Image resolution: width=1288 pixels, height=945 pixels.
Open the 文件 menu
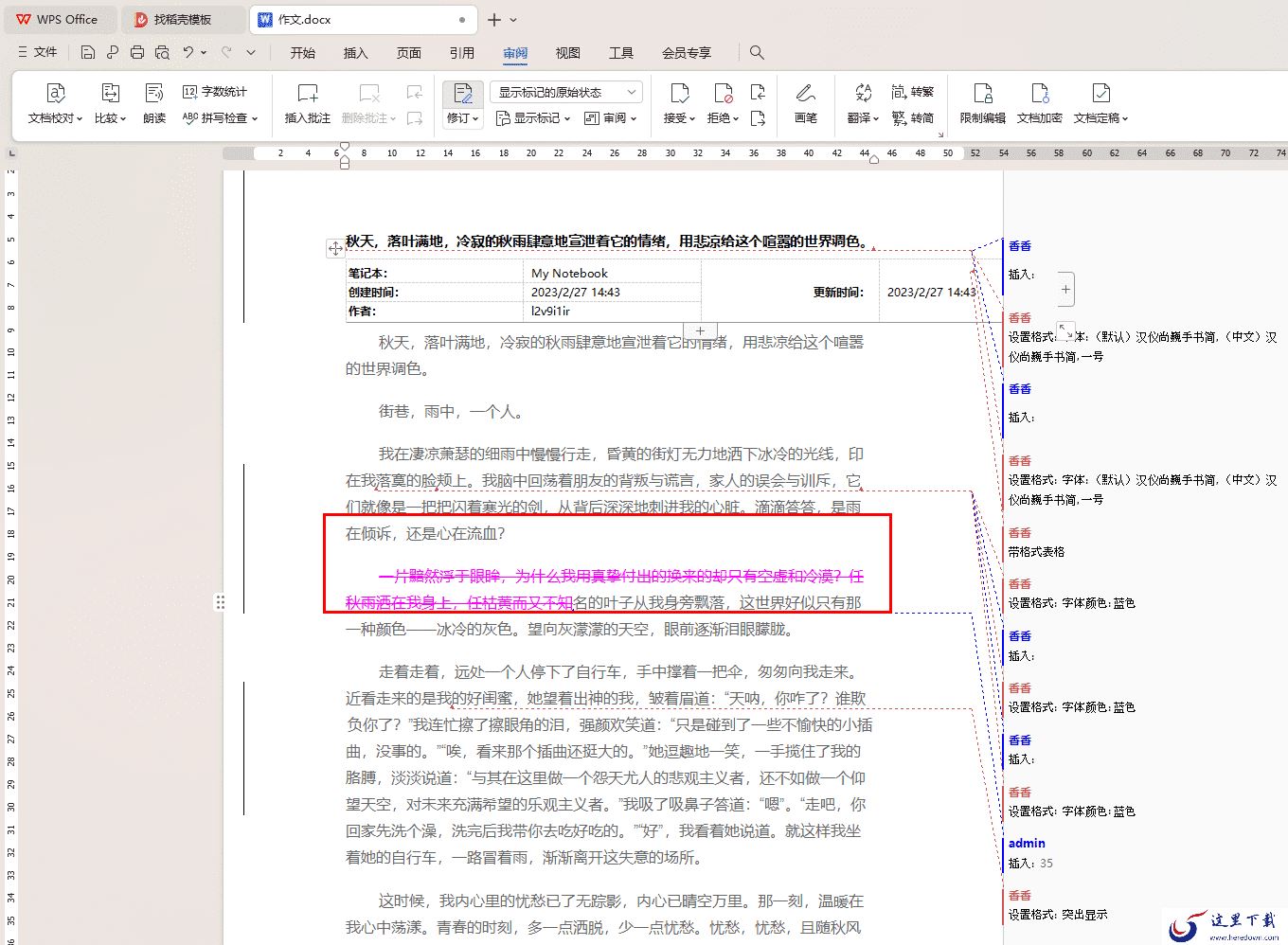(38, 52)
